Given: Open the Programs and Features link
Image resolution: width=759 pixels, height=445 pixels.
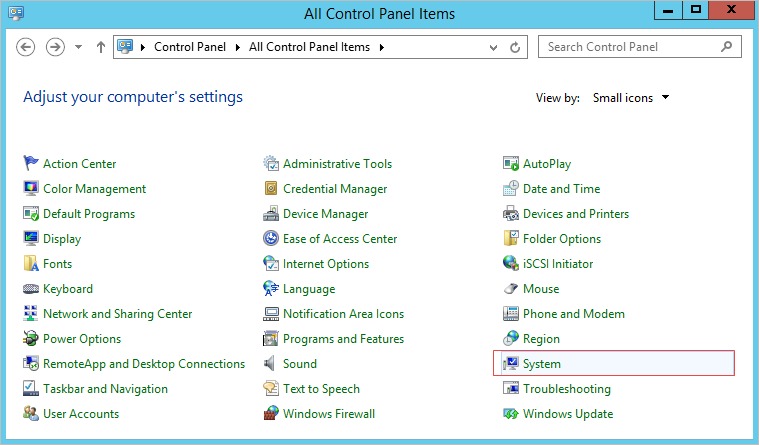Looking at the screenshot, I should 343,339.
